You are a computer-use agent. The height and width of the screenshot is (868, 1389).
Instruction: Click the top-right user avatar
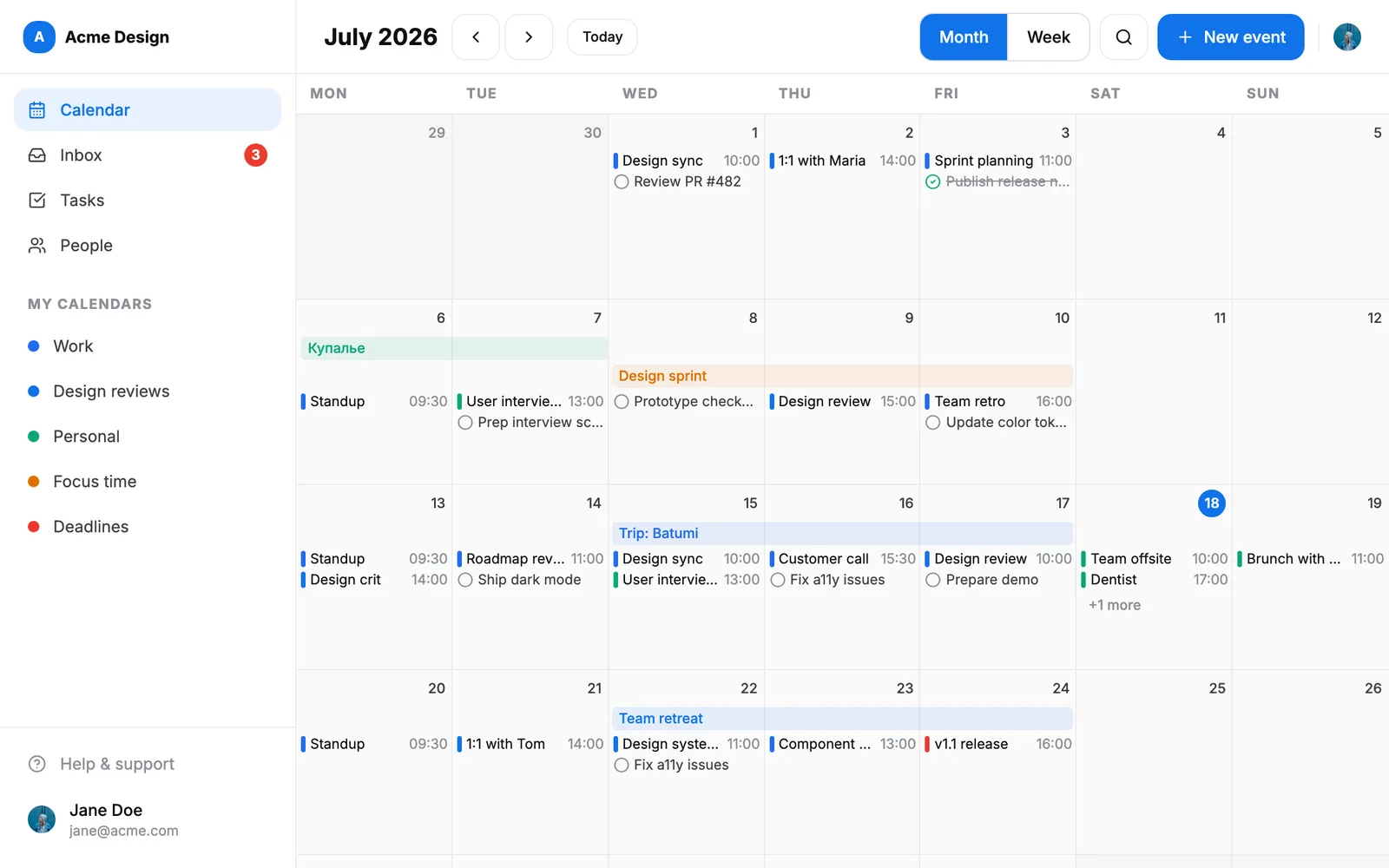pyautogui.click(x=1346, y=36)
